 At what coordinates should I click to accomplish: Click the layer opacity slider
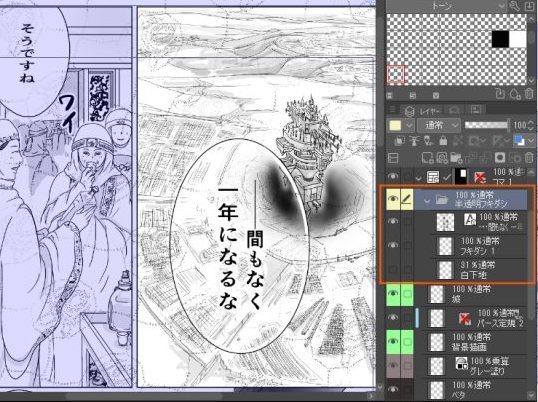486,125
